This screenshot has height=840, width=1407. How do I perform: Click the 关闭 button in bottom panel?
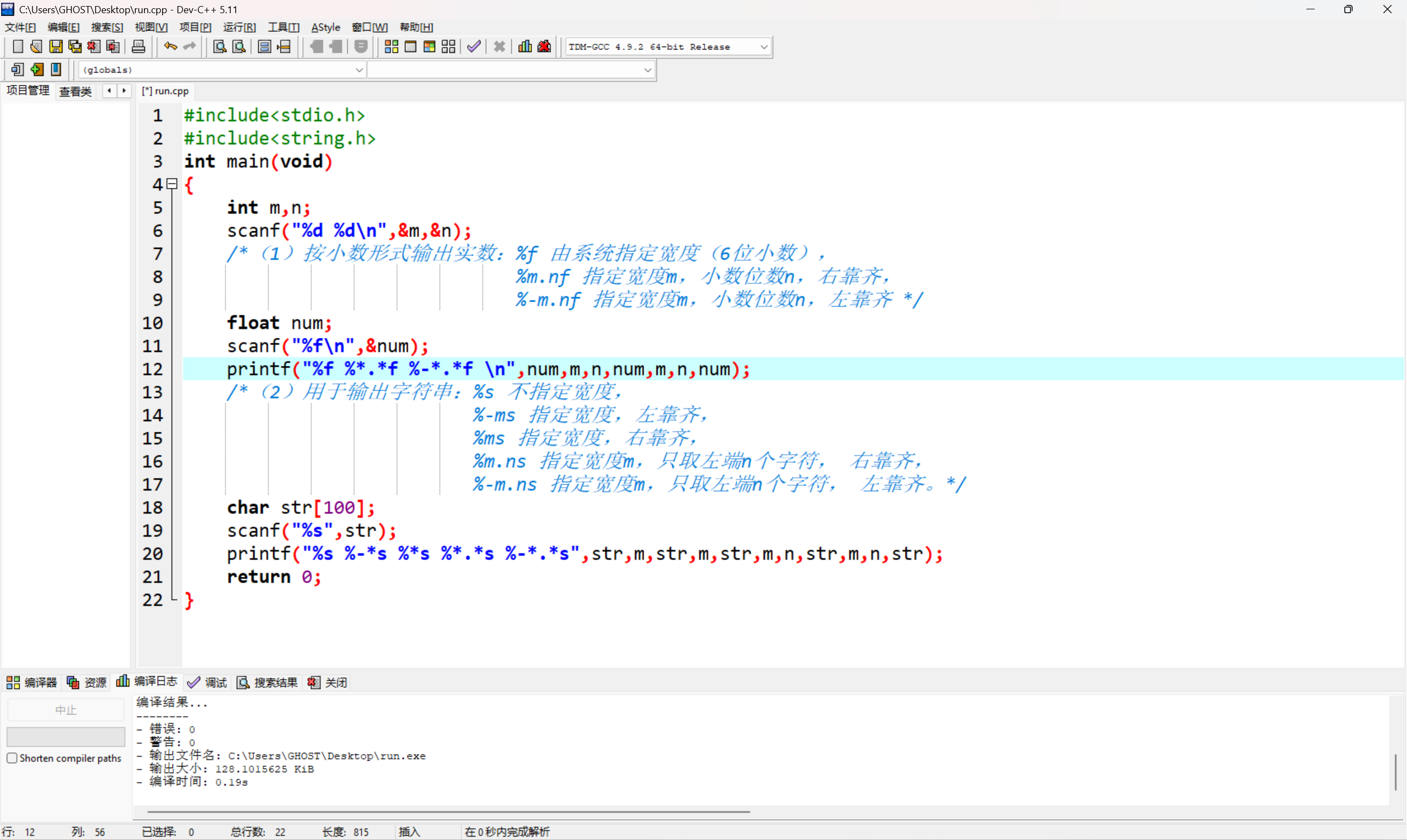328,682
